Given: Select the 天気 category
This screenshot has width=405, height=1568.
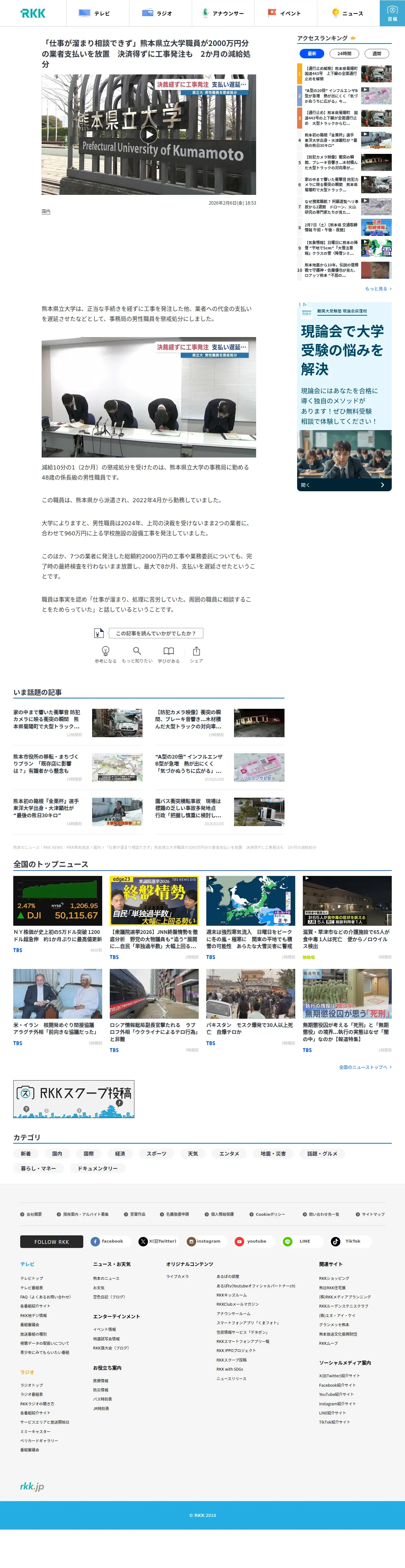Looking at the screenshot, I should tap(193, 1153).
